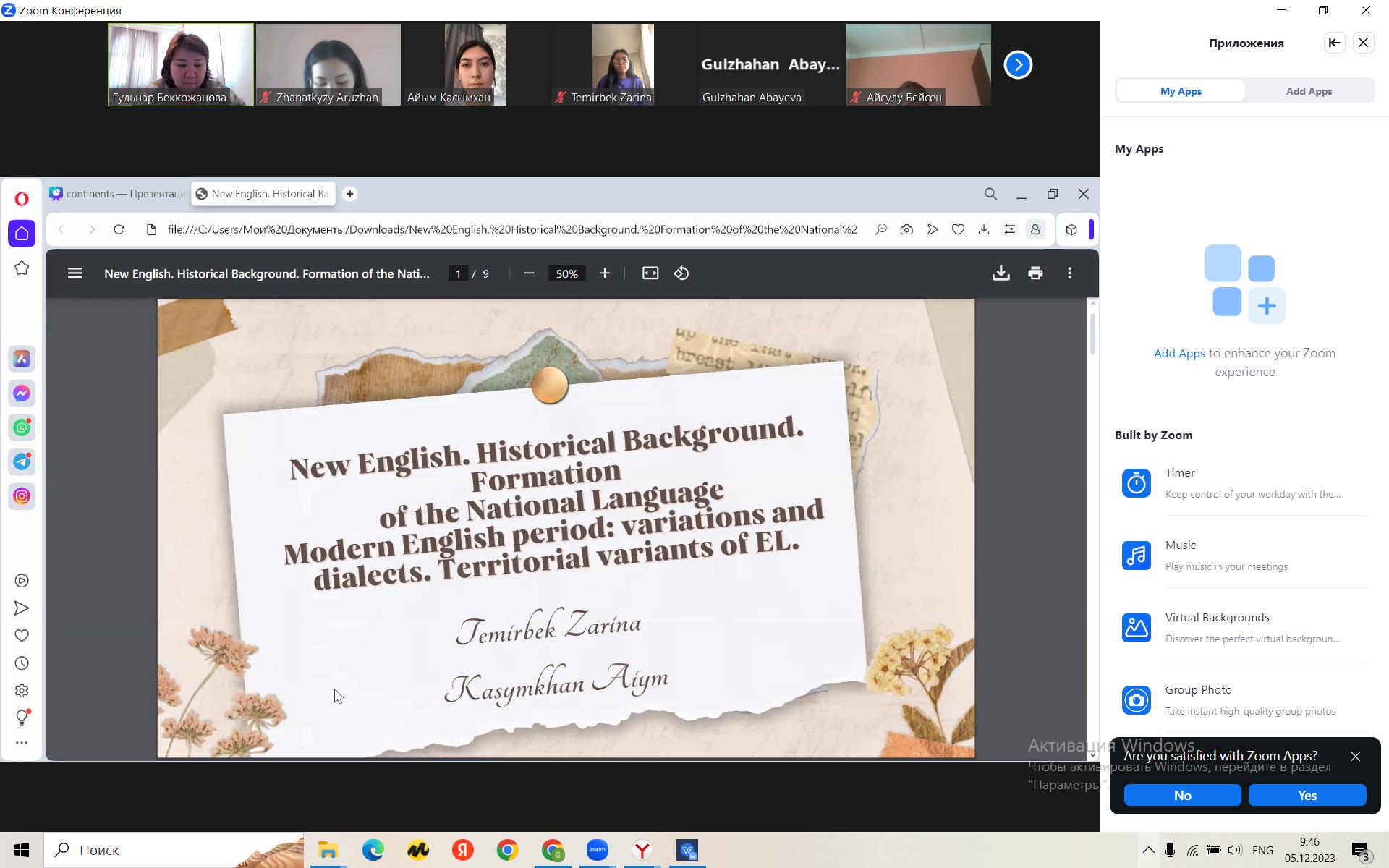Collapse the Zoom apps panel

pyautogui.click(x=1334, y=43)
